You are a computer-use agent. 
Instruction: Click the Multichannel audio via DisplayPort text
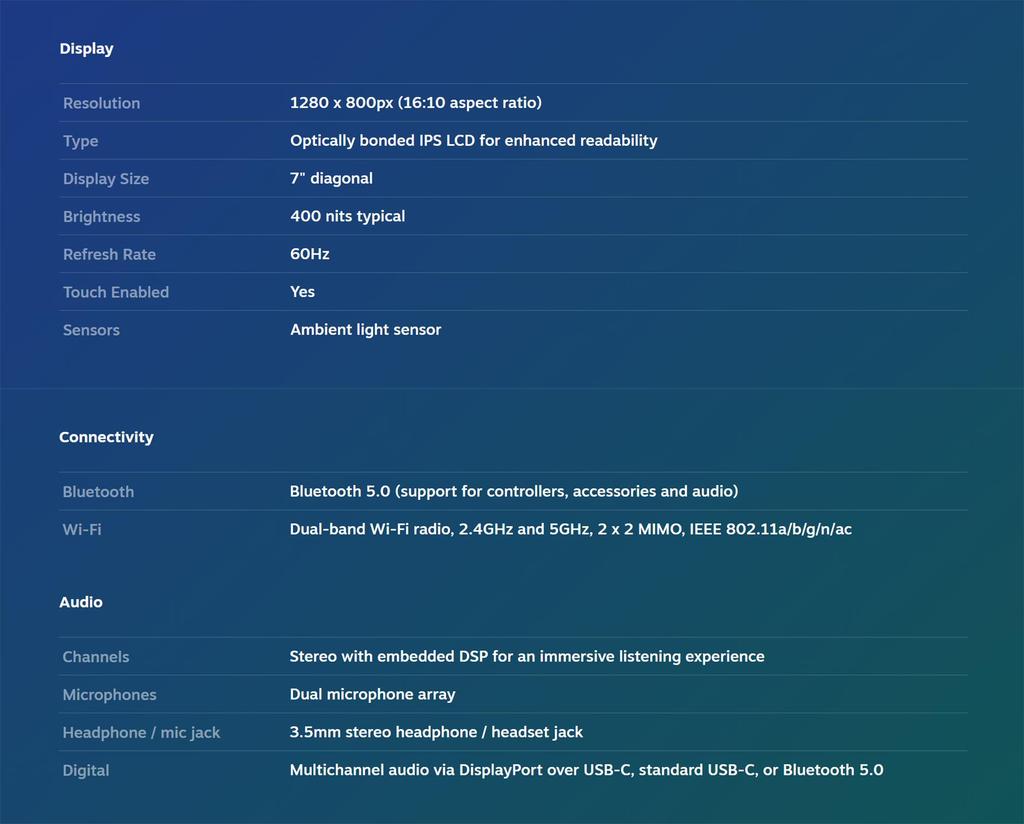[x=586, y=771]
